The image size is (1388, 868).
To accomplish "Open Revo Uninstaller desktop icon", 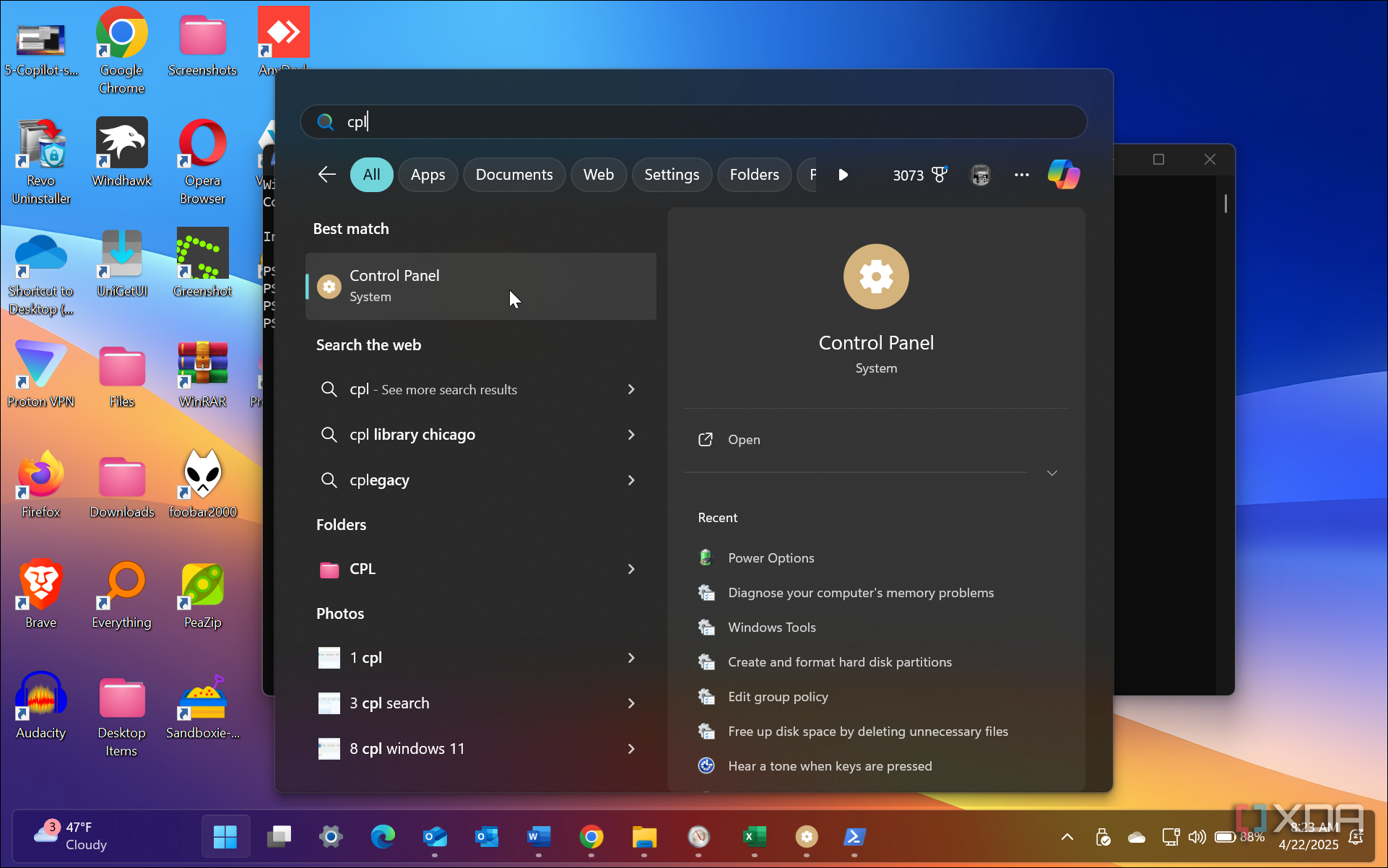I will (41, 161).
